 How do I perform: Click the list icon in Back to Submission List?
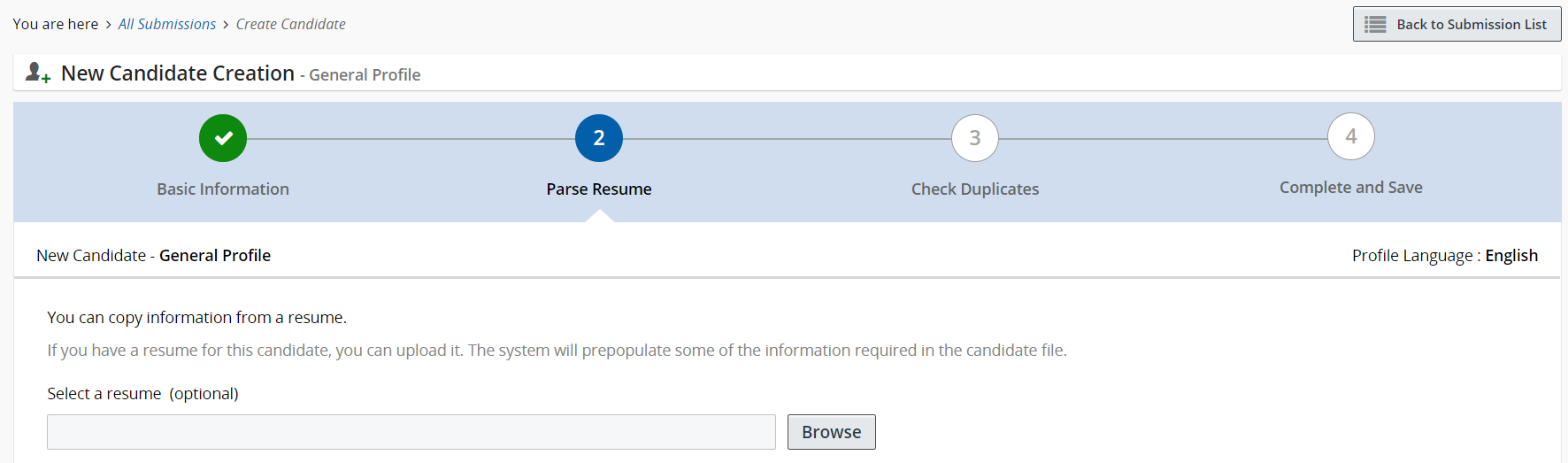[x=1375, y=25]
